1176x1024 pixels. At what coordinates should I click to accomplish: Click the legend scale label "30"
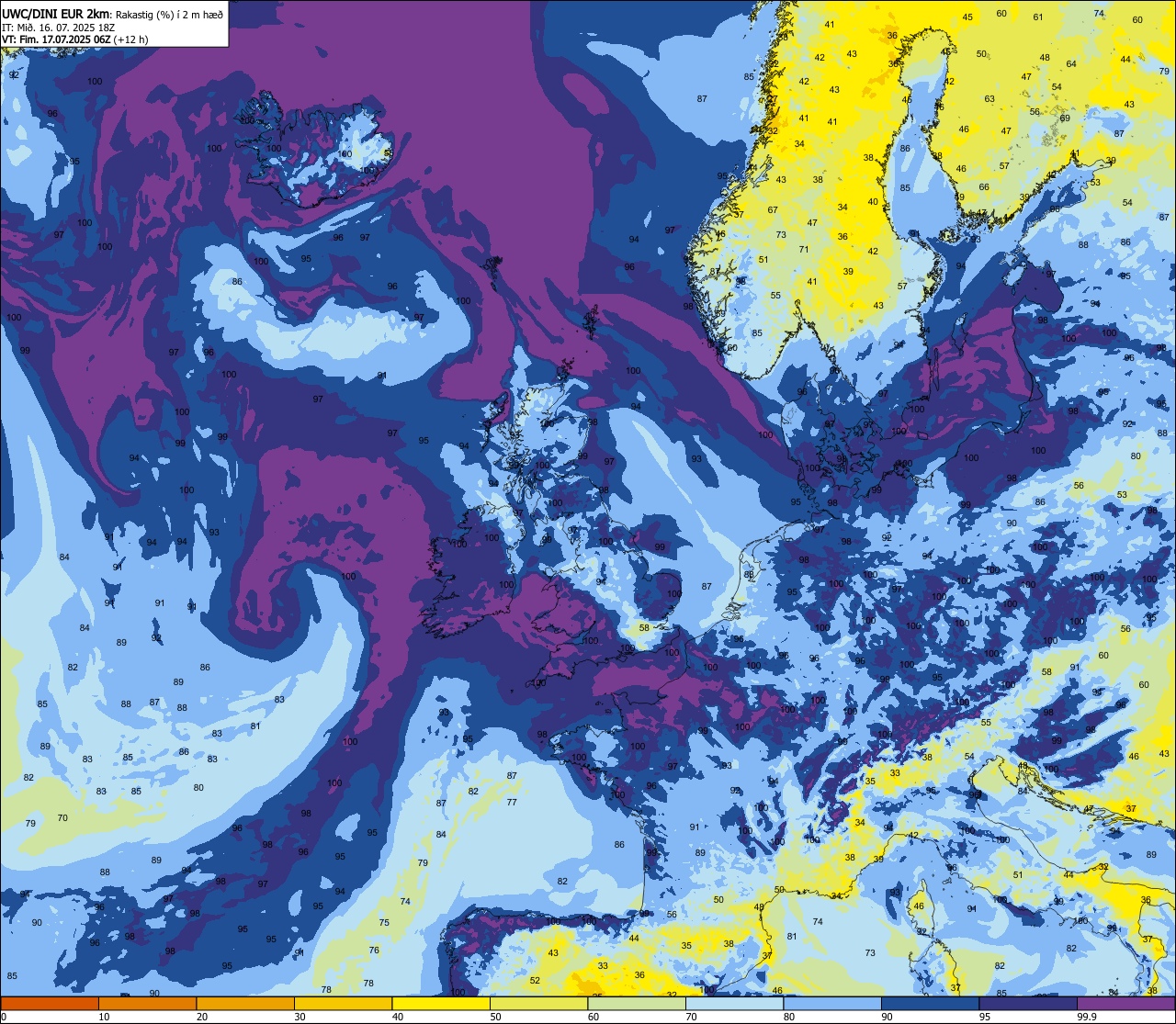coord(300,1017)
